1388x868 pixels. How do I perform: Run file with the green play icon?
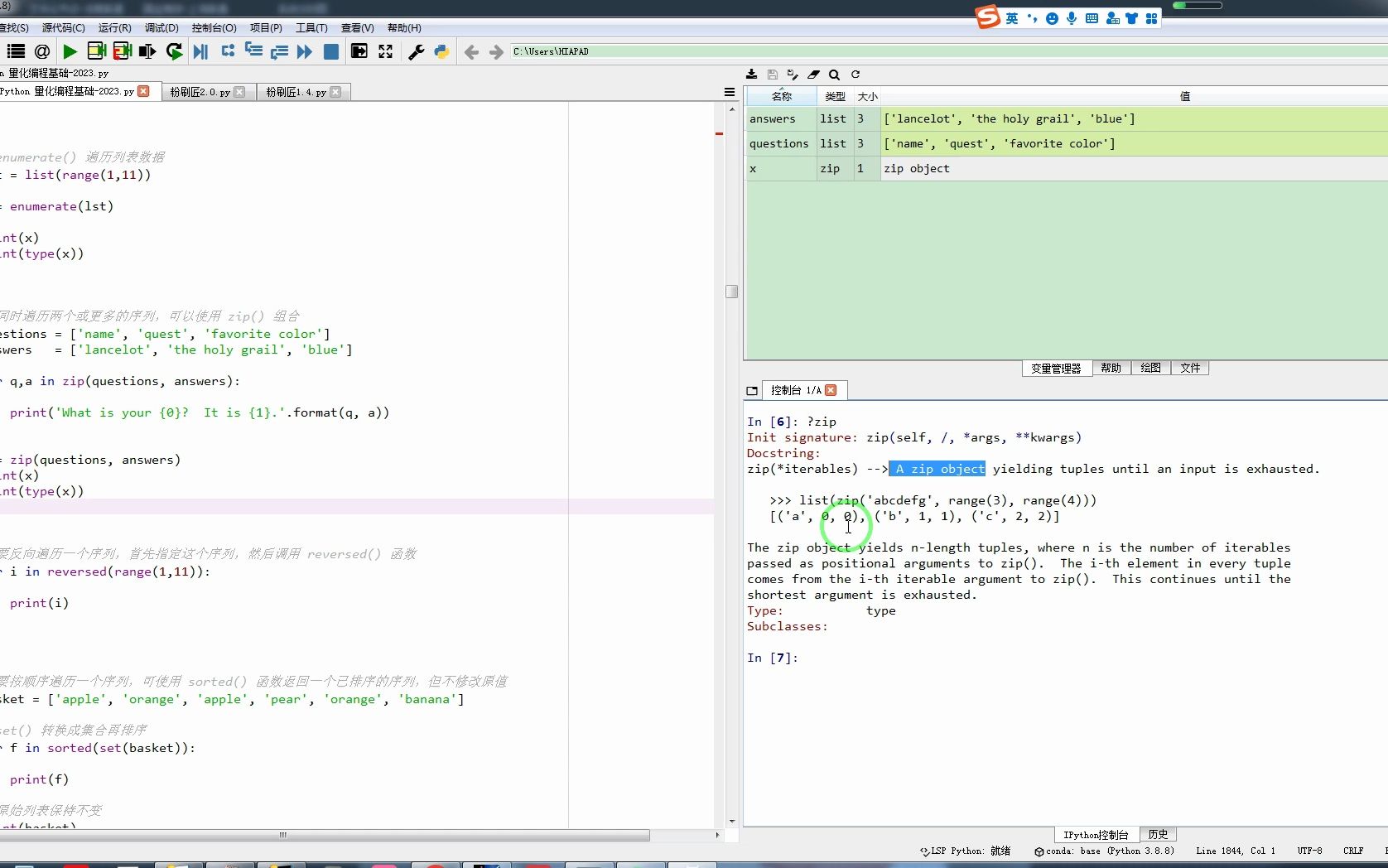[70, 51]
